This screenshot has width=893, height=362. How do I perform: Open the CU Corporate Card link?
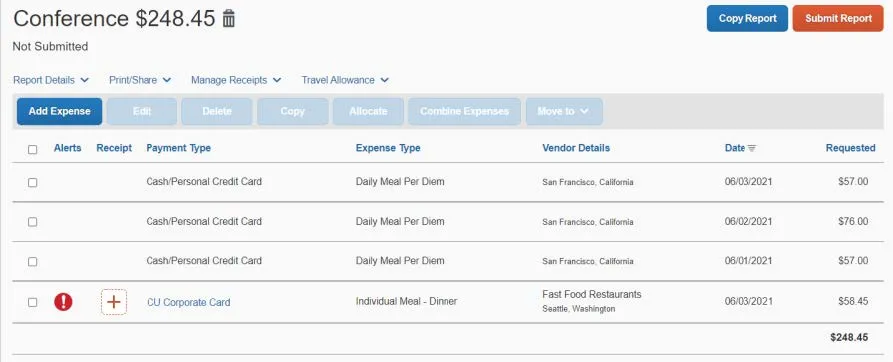pos(189,302)
